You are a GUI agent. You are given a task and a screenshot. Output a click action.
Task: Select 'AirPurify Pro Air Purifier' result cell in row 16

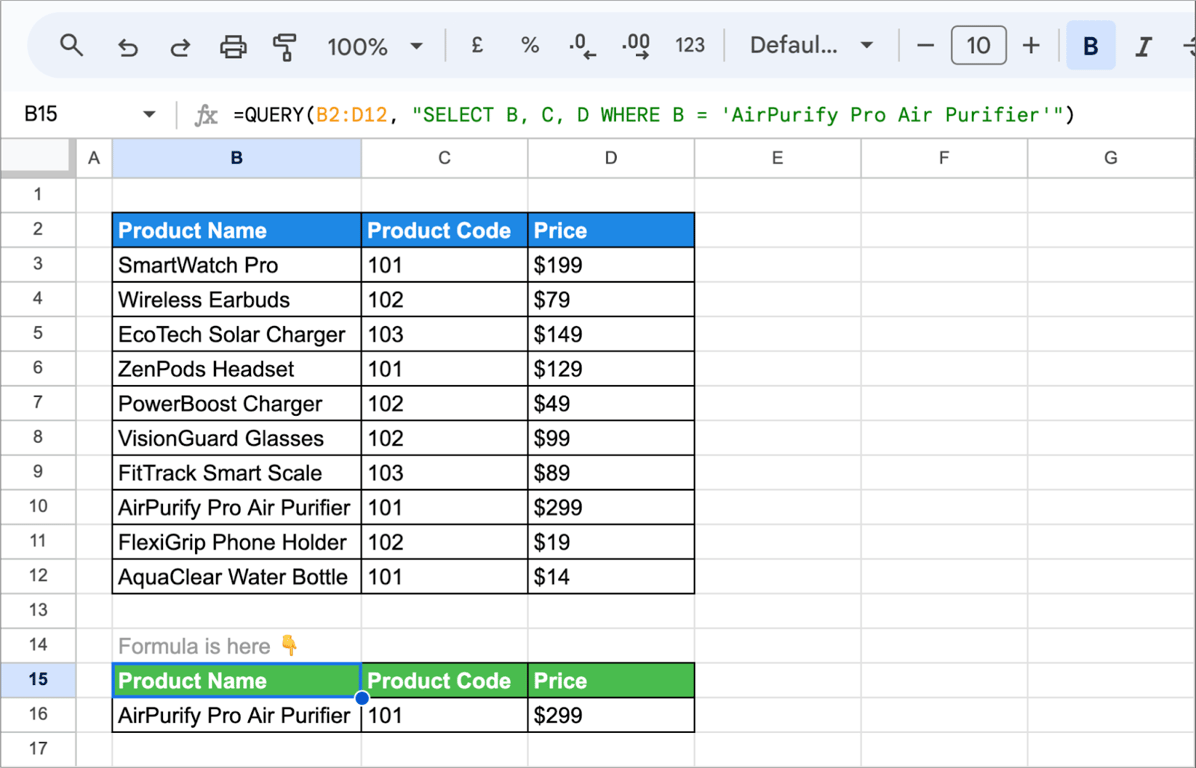[236, 715]
